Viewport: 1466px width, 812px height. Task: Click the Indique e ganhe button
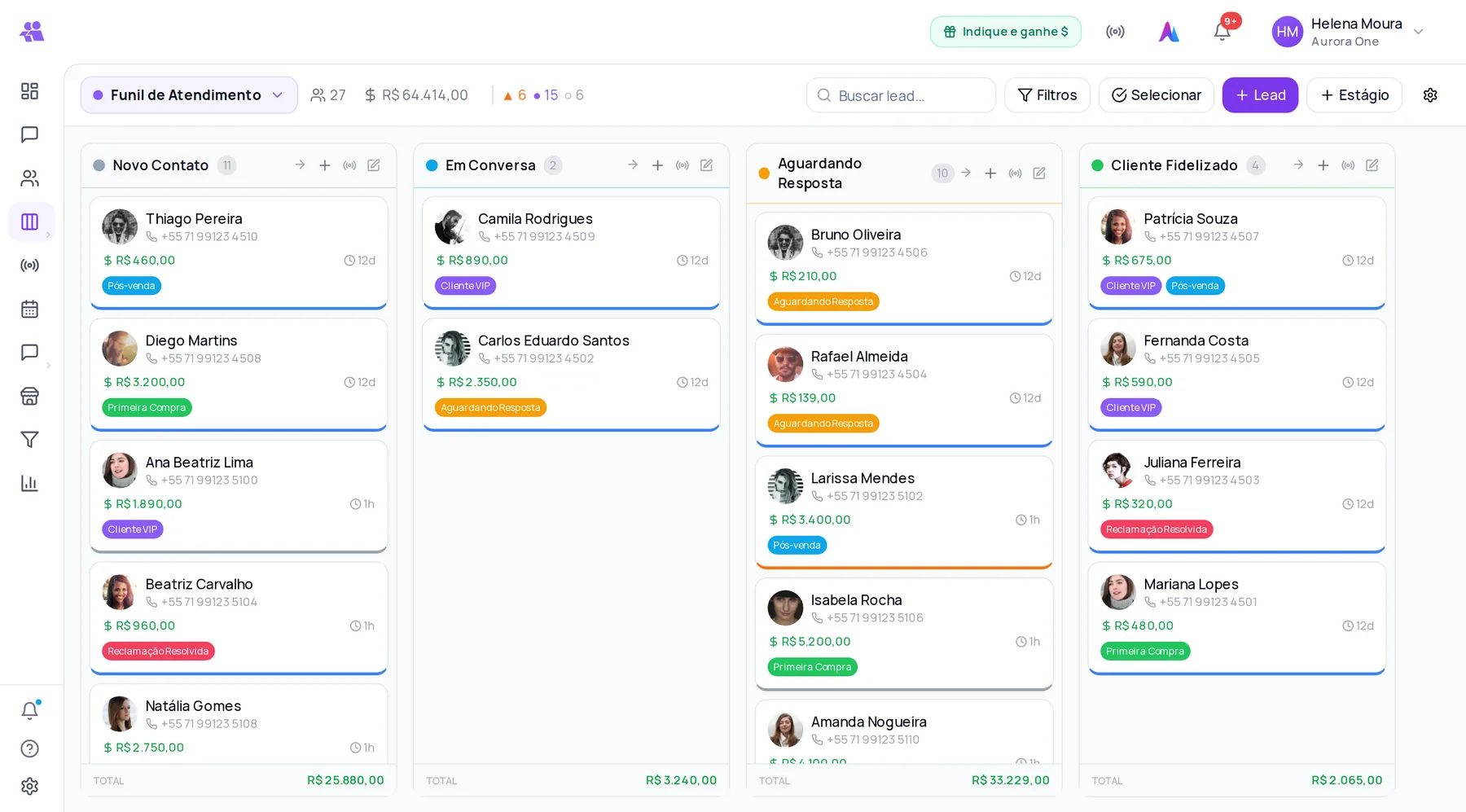(1006, 32)
